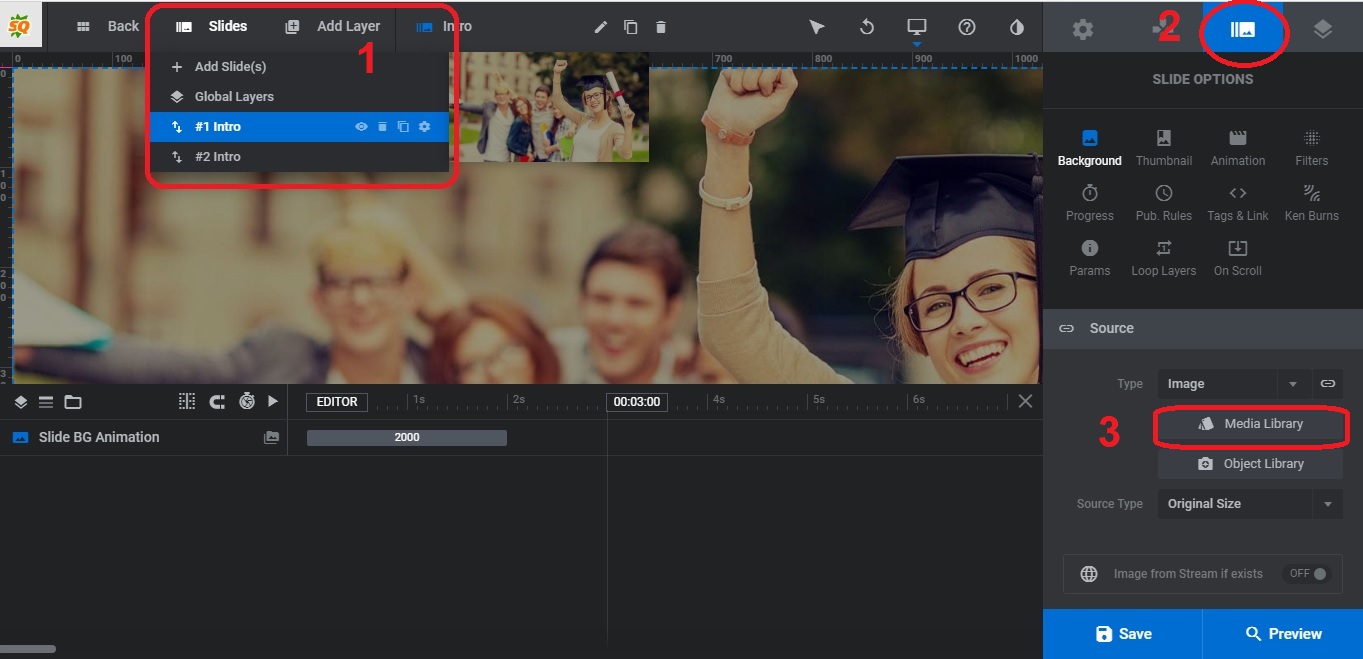Choose Add Slide(s) from the Slides menu

point(298,67)
